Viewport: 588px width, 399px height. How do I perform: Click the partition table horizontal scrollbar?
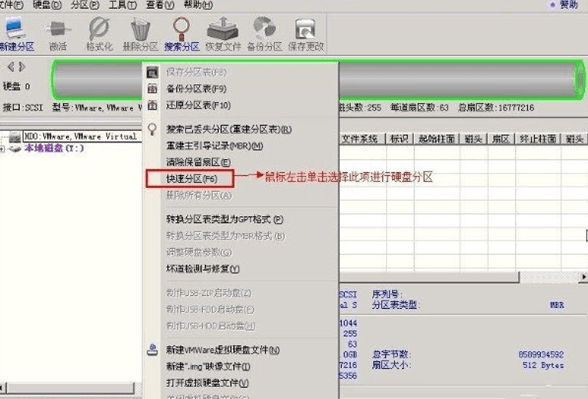(x=429, y=277)
